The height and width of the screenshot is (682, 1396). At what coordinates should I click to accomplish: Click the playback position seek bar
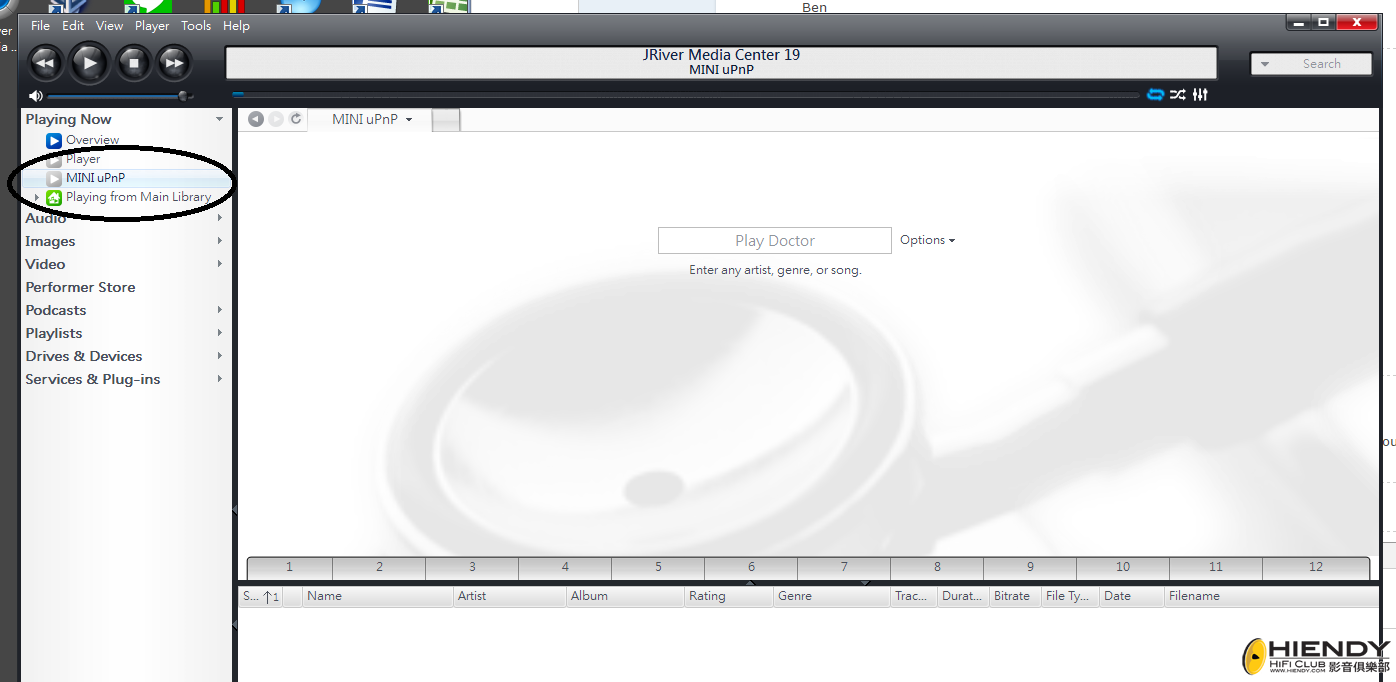point(685,95)
